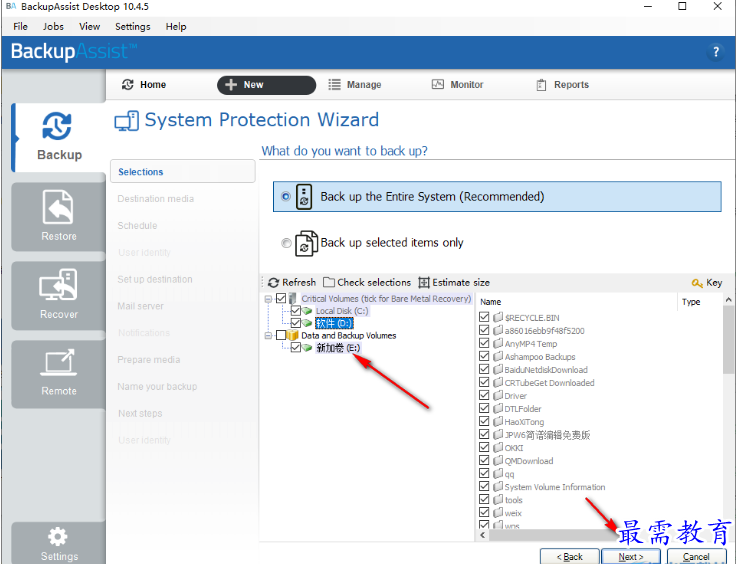This screenshot has height=564, width=740.
Task: Click horizontal scrollbar left arrow
Action: (x=482, y=535)
